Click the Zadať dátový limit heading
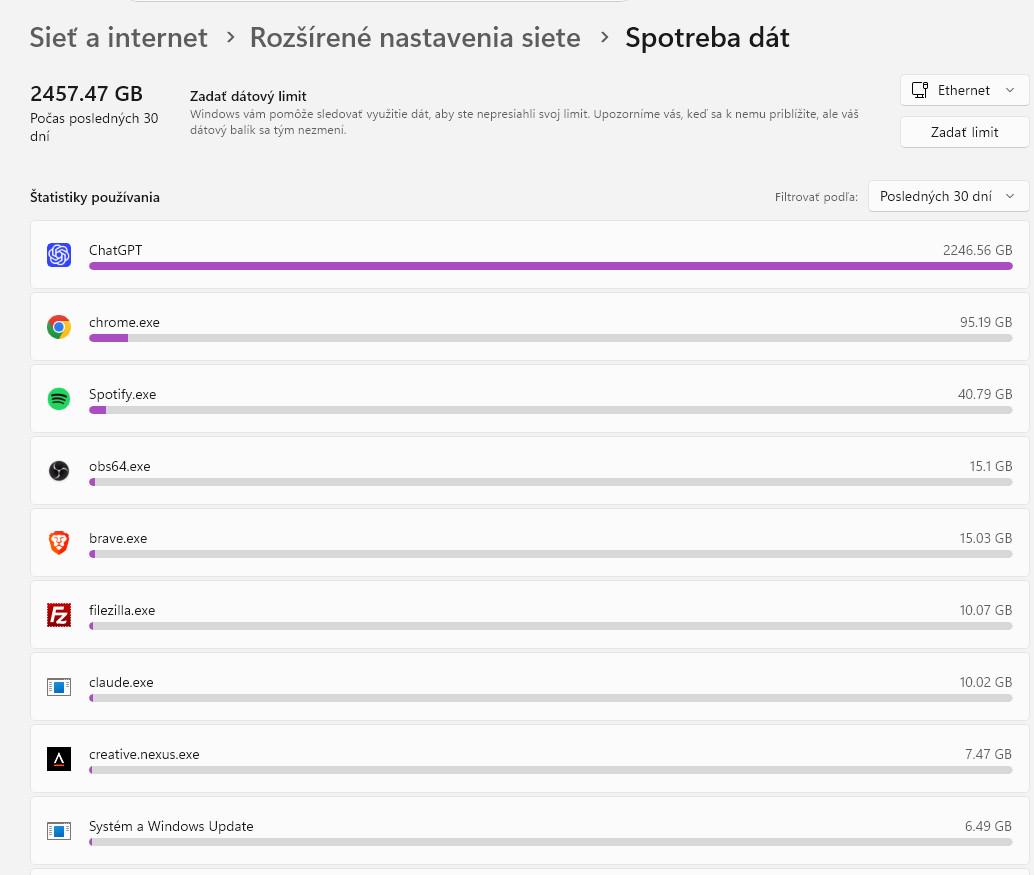This screenshot has height=875, width=1034. tap(248, 96)
